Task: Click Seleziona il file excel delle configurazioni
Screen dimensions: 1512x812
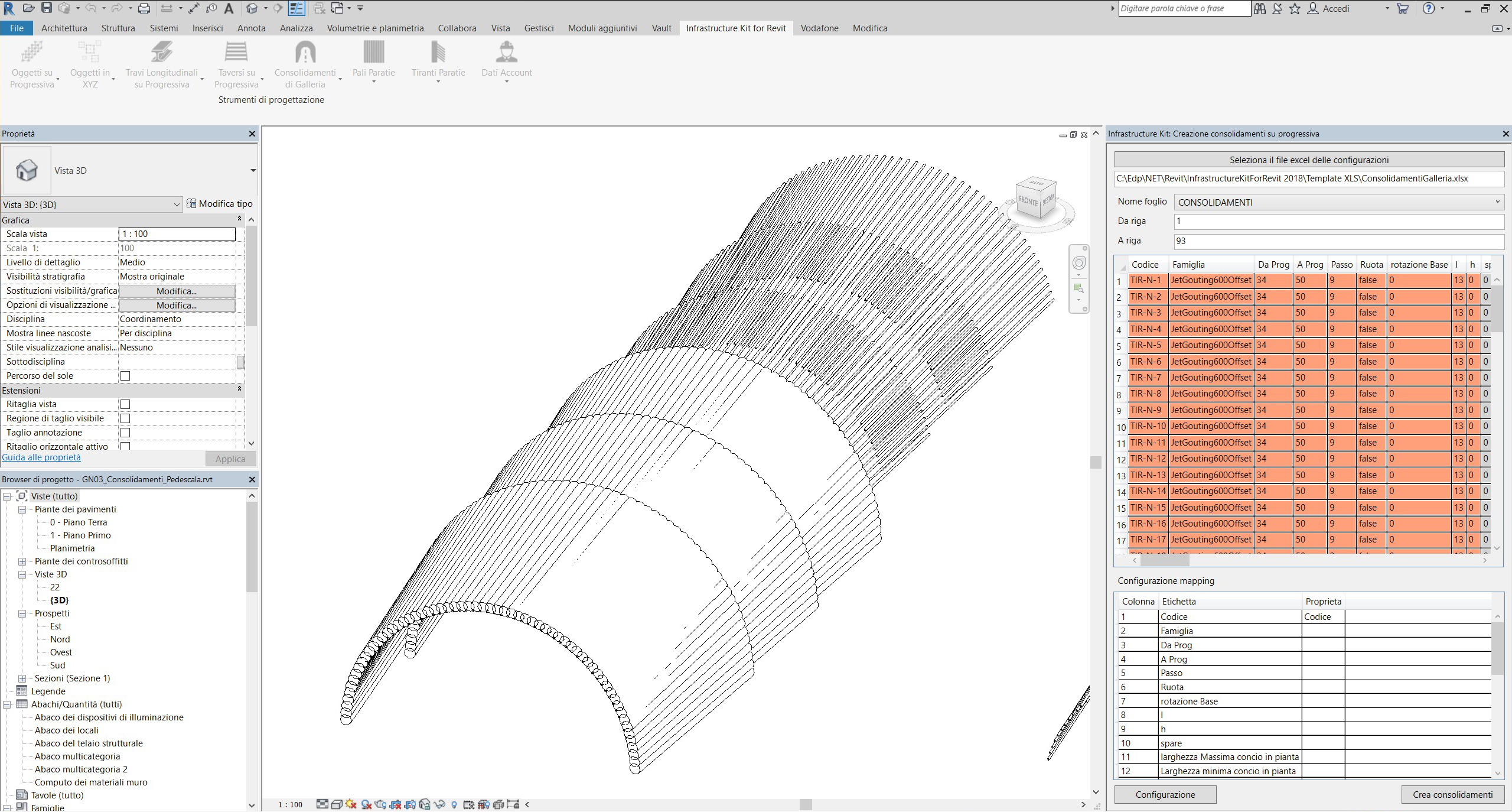Action: [1309, 160]
